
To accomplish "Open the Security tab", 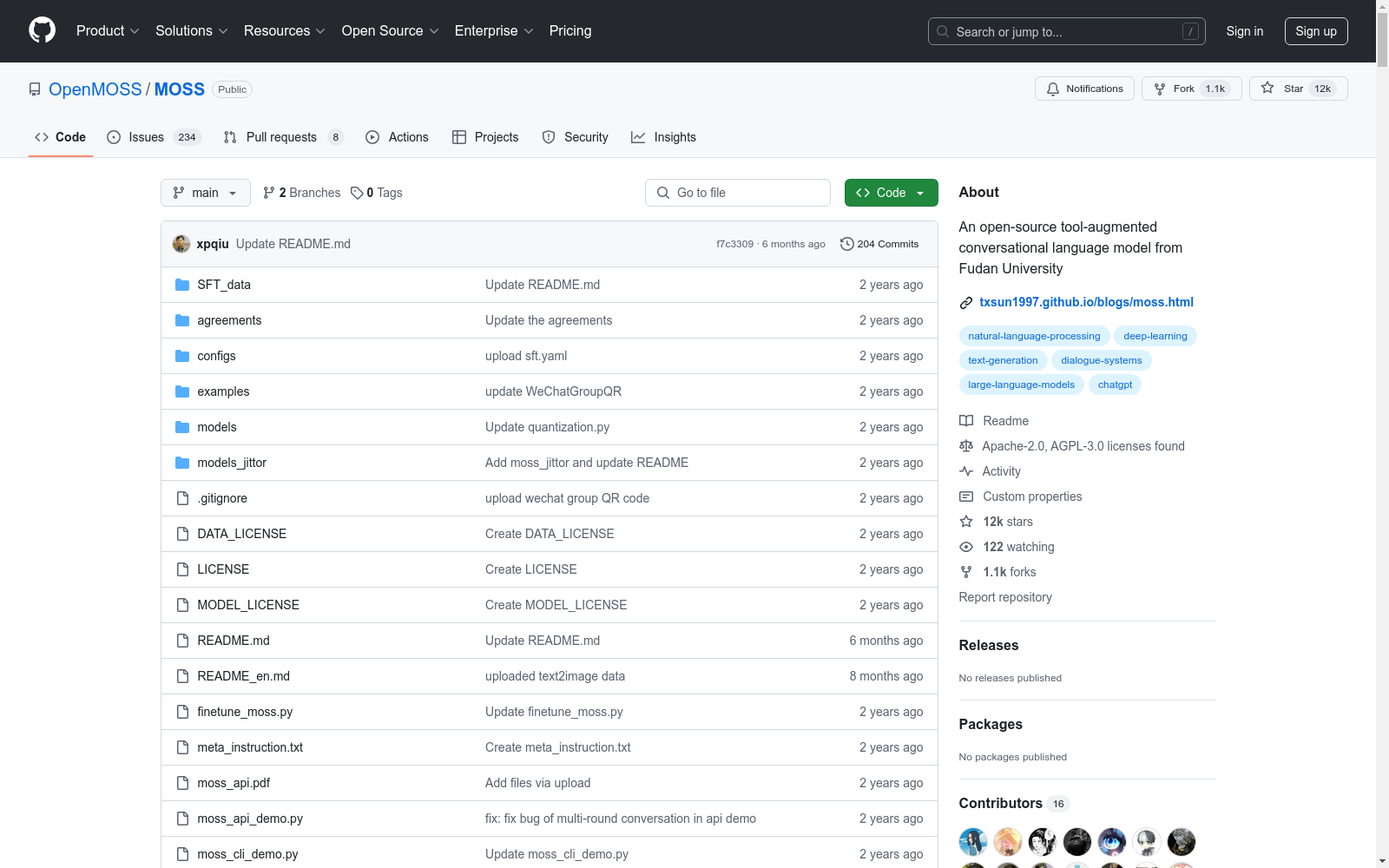I will 575,137.
